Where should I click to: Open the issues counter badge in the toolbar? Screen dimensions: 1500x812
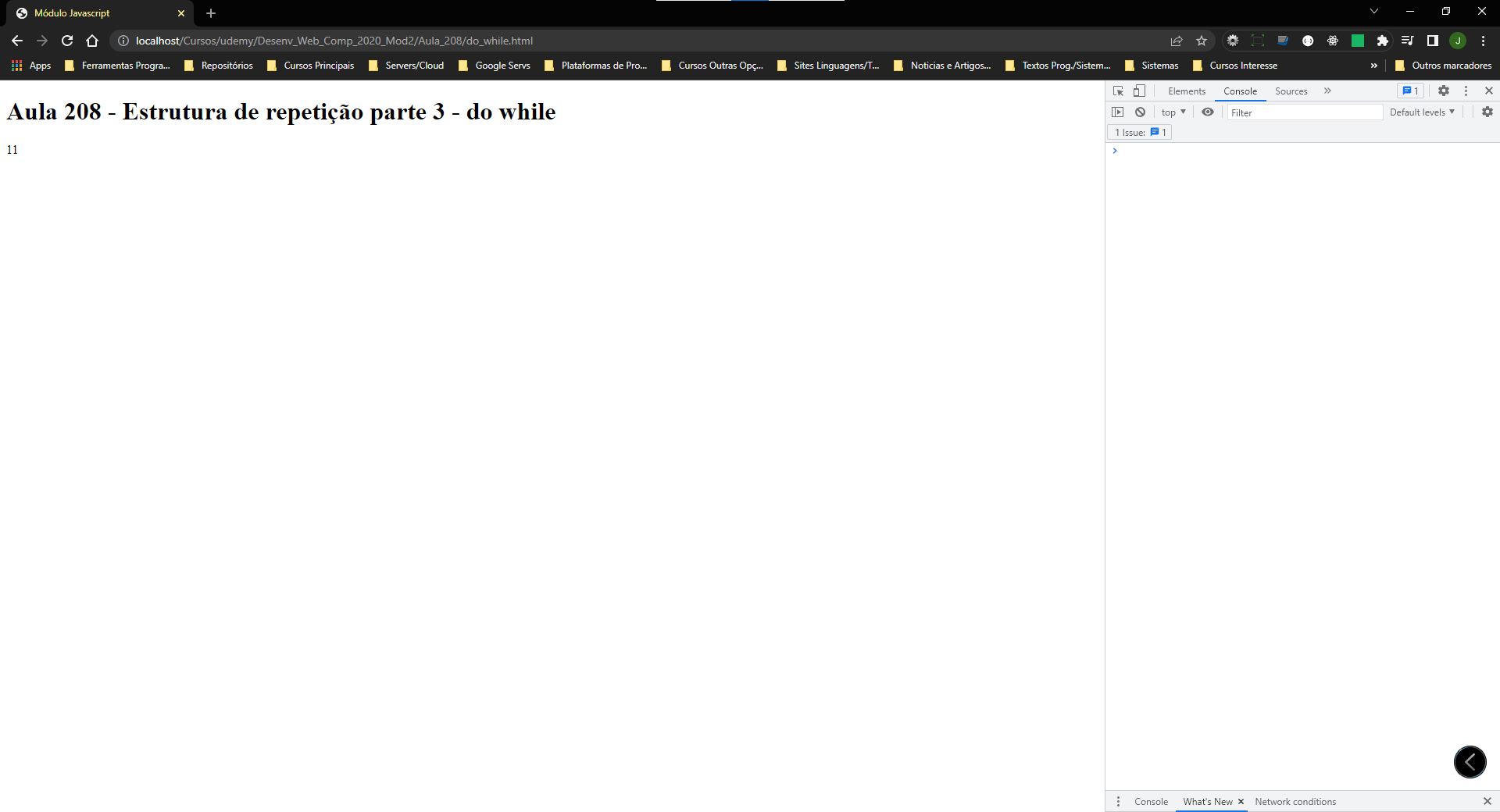pyautogui.click(x=1410, y=91)
